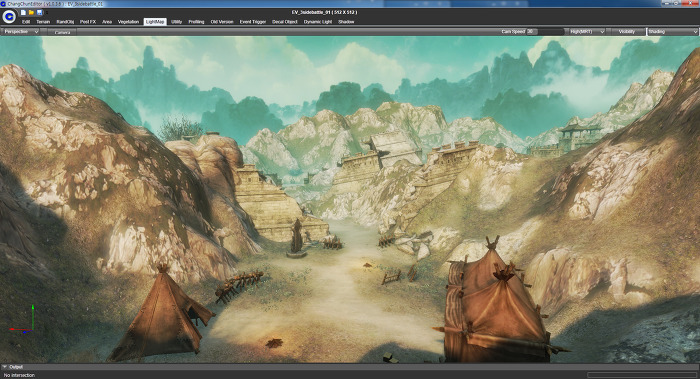Click the 'EV_3sidebattle_01 ( 512 X 512 )' title text

pyautogui.click(x=324, y=12)
